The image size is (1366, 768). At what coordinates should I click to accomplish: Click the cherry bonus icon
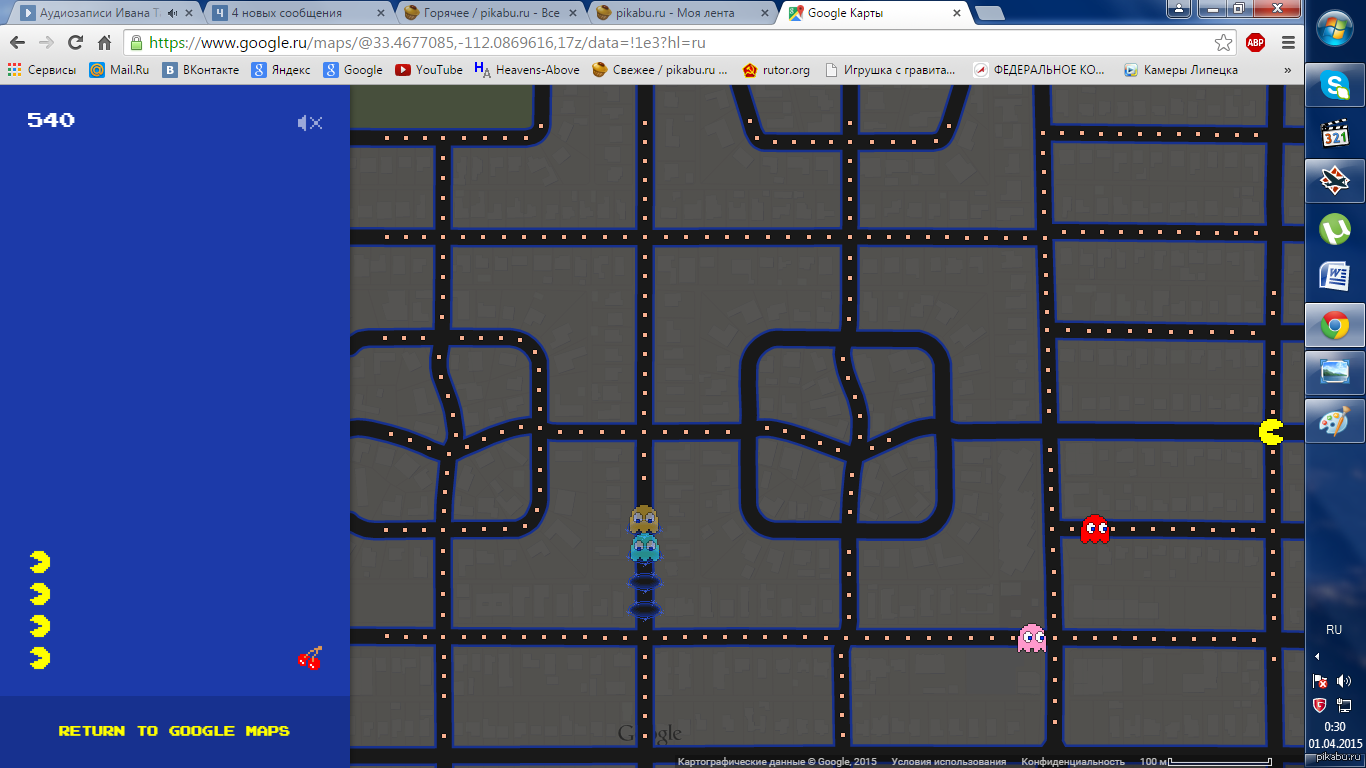[310, 658]
